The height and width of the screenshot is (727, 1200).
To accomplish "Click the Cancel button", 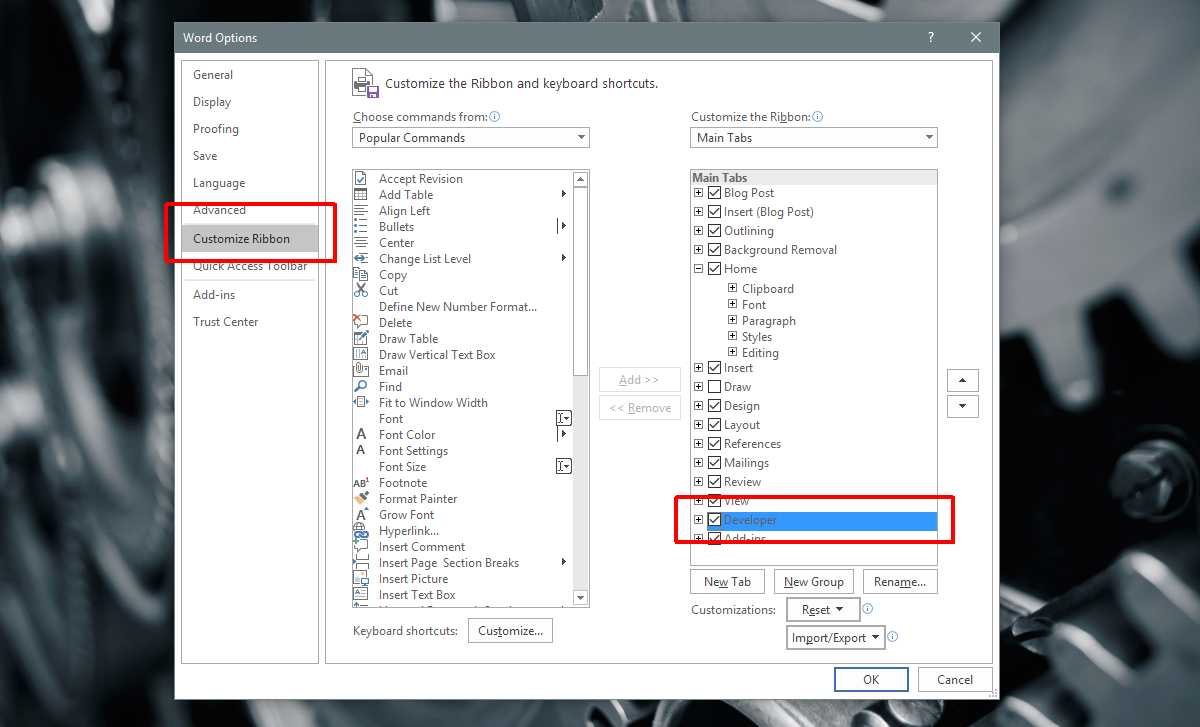I will 955,679.
